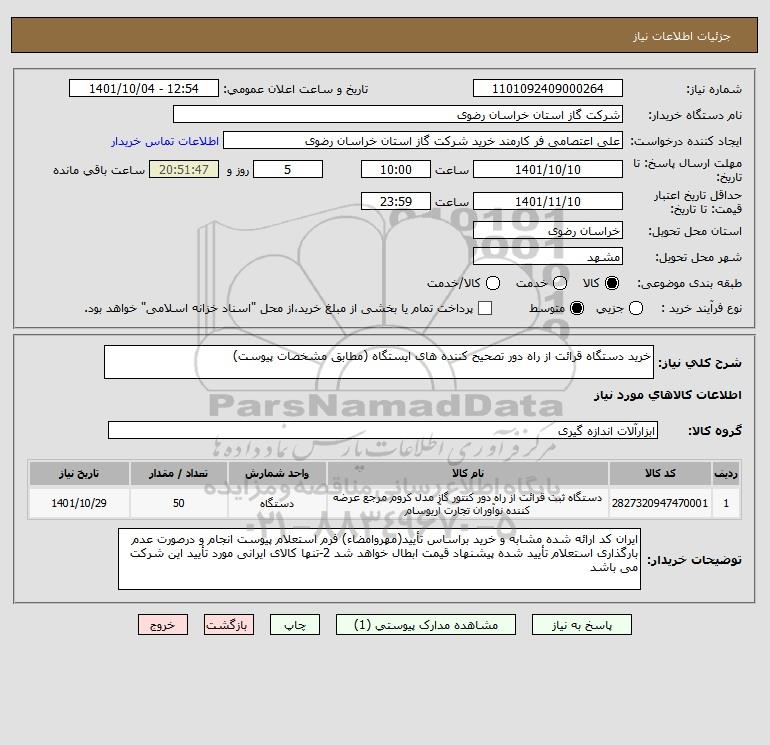Click the remaining time 20:51:47

coord(184,170)
